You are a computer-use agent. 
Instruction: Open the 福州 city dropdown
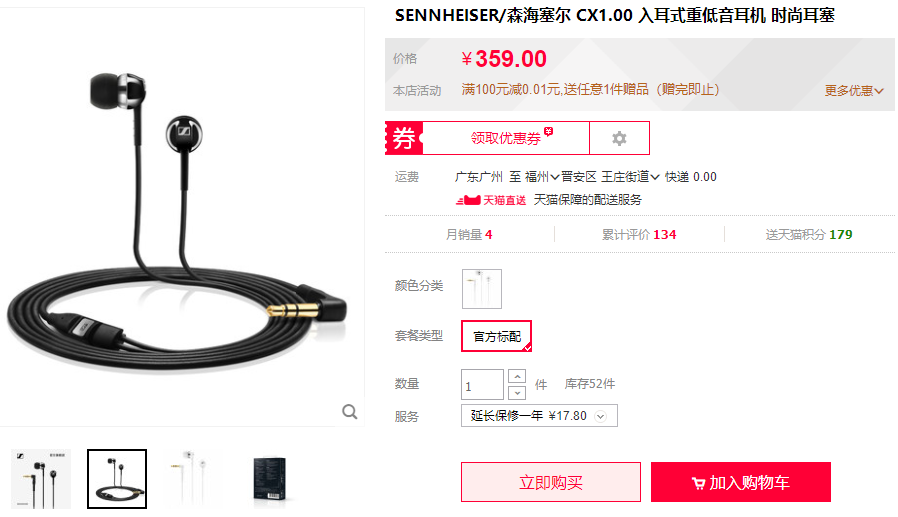(x=541, y=177)
